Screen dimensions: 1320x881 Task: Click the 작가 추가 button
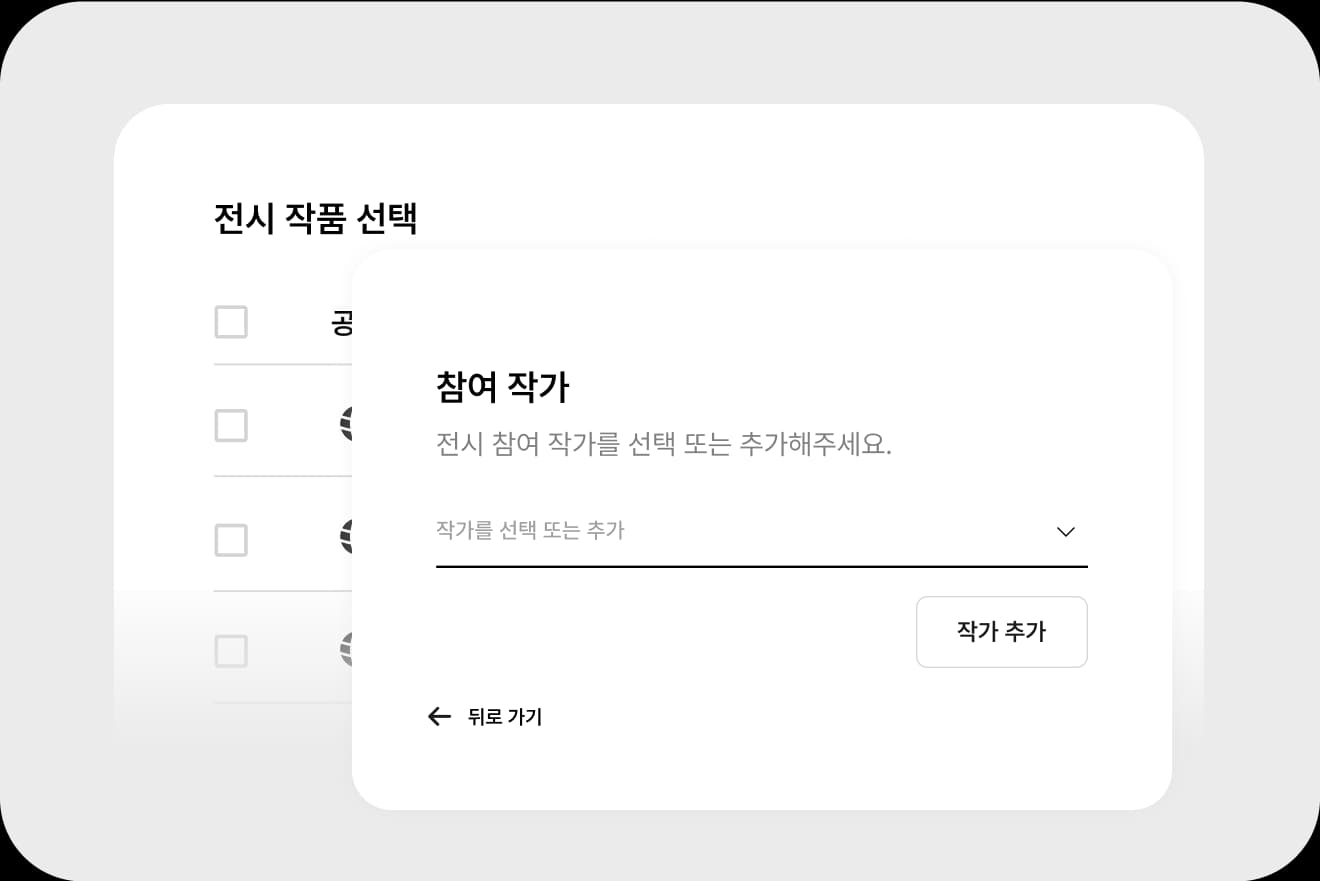coord(1001,632)
